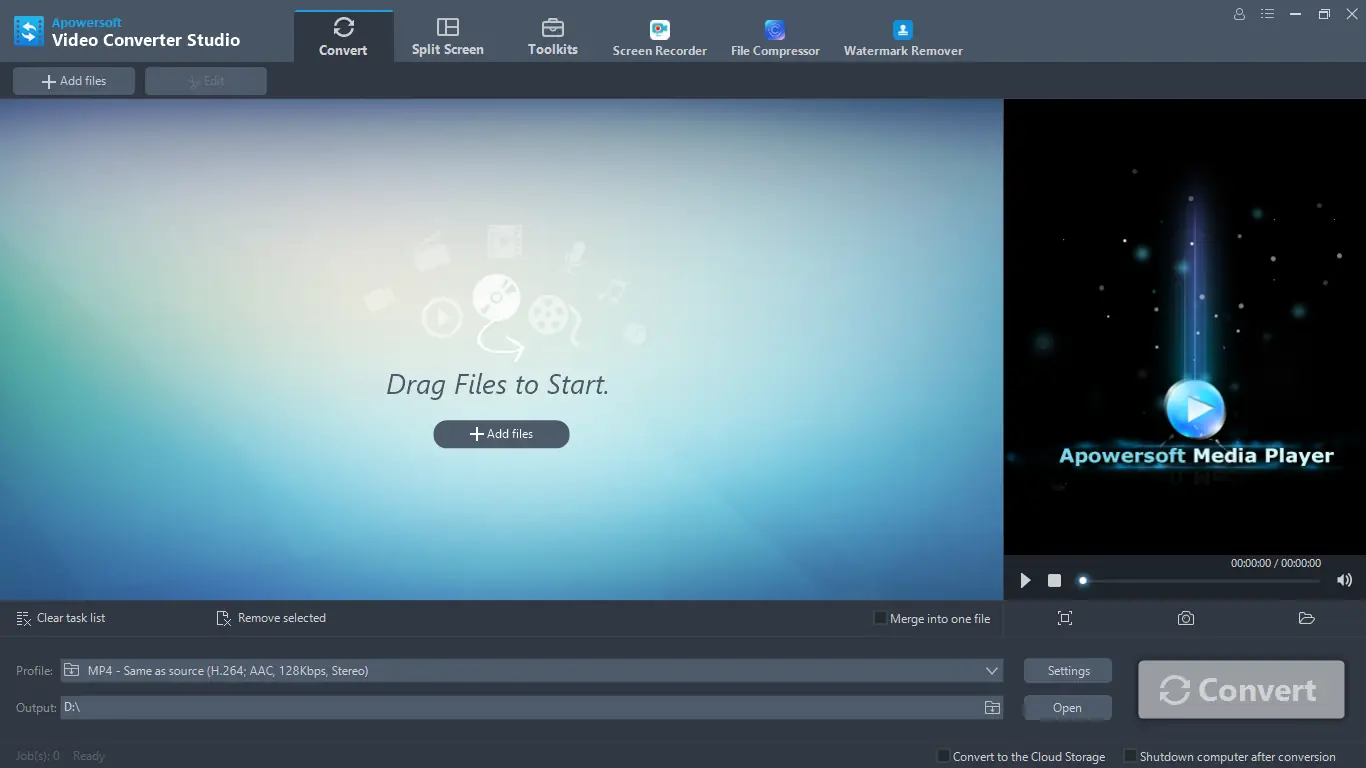
Task: Take a snapshot with the camera icon
Action: pyautogui.click(x=1186, y=618)
